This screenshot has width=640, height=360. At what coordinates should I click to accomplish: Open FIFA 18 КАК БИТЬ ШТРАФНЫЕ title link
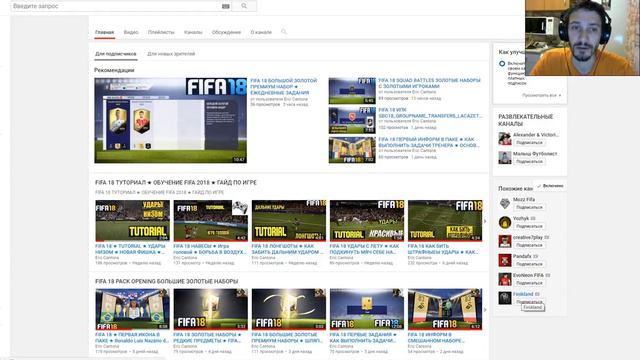click(x=443, y=249)
